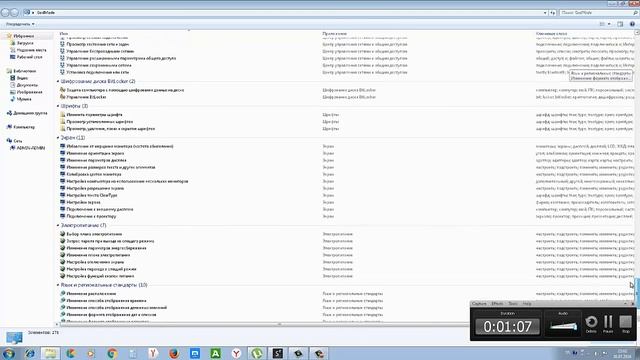Open the Изображения library icon
The image size is (640, 360).
[13, 92]
